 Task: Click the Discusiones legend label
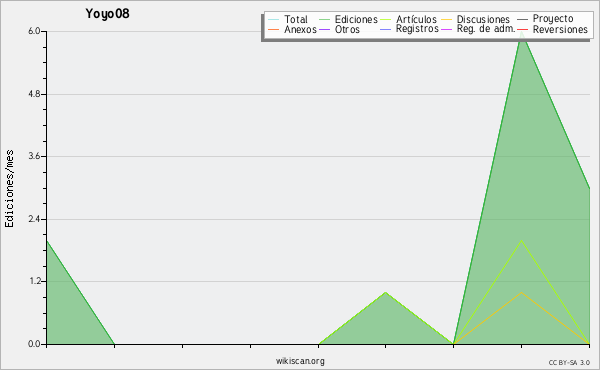[x=483, y=19]
